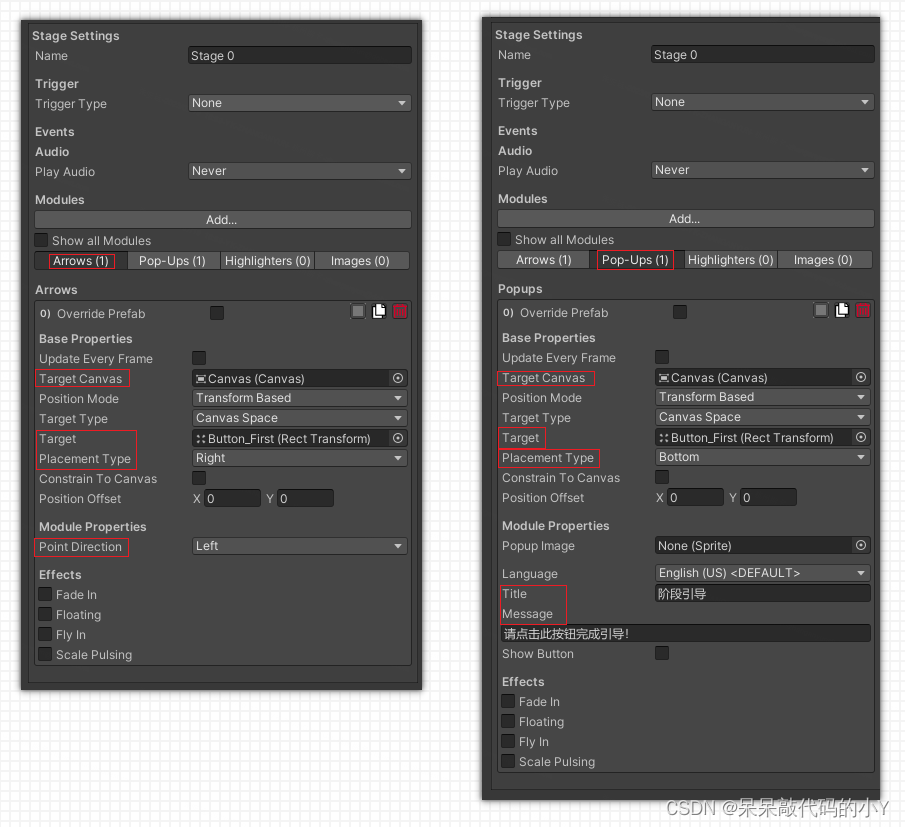The height and width of the screenshot is (827, 905).
Task: Select Pop-Ups (1) tab in right panel
Action: (x=635, y=260)
